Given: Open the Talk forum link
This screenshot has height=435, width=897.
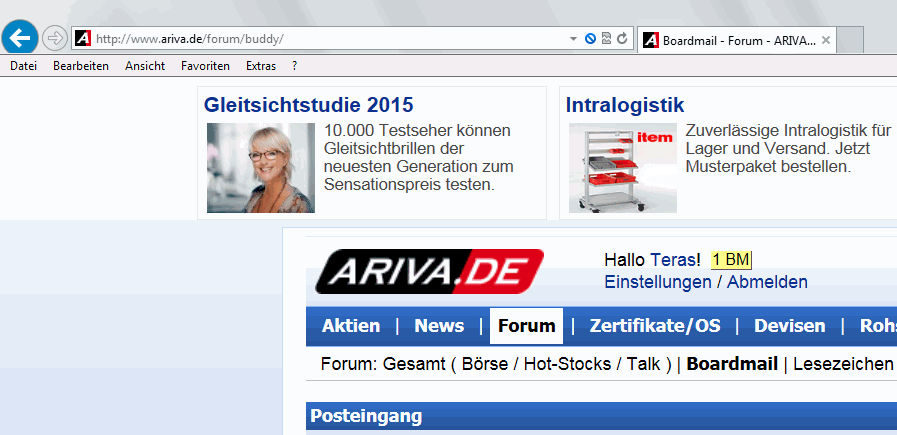Looking at the screenshot, I should pyautogui.click(x=644, y=364).
